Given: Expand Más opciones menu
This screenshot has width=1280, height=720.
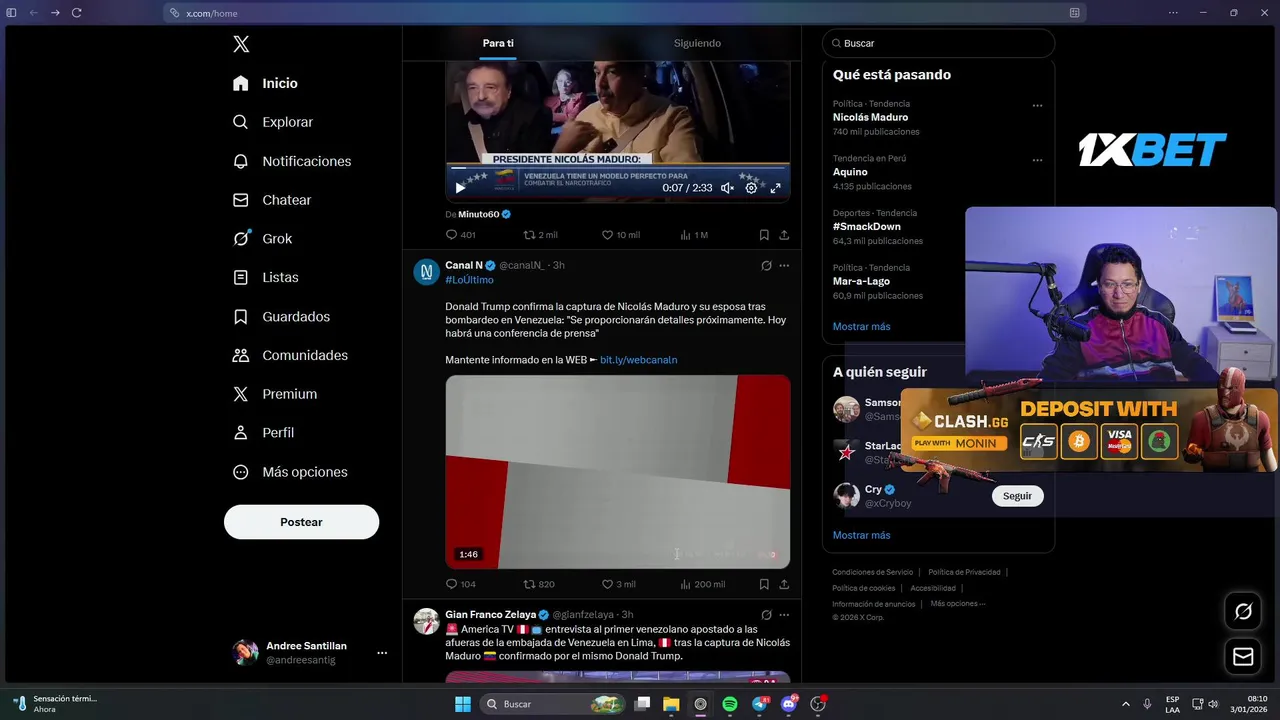Looking at the screenshot, I should point(291,472).
